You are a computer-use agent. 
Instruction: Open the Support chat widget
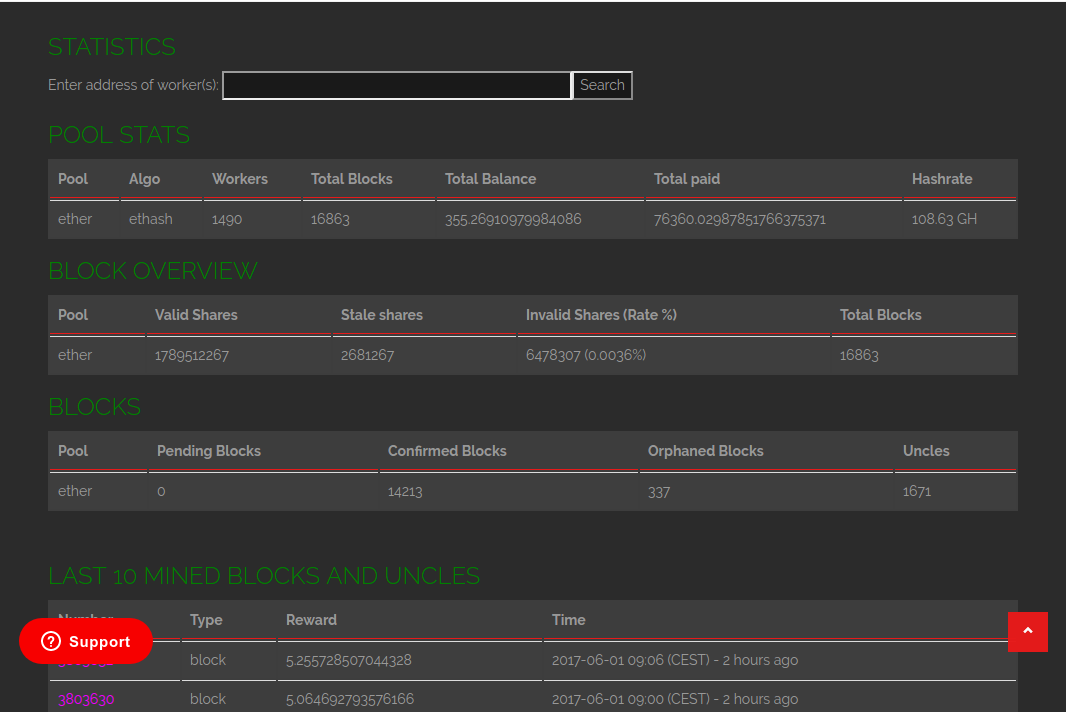tap(86, 641)
